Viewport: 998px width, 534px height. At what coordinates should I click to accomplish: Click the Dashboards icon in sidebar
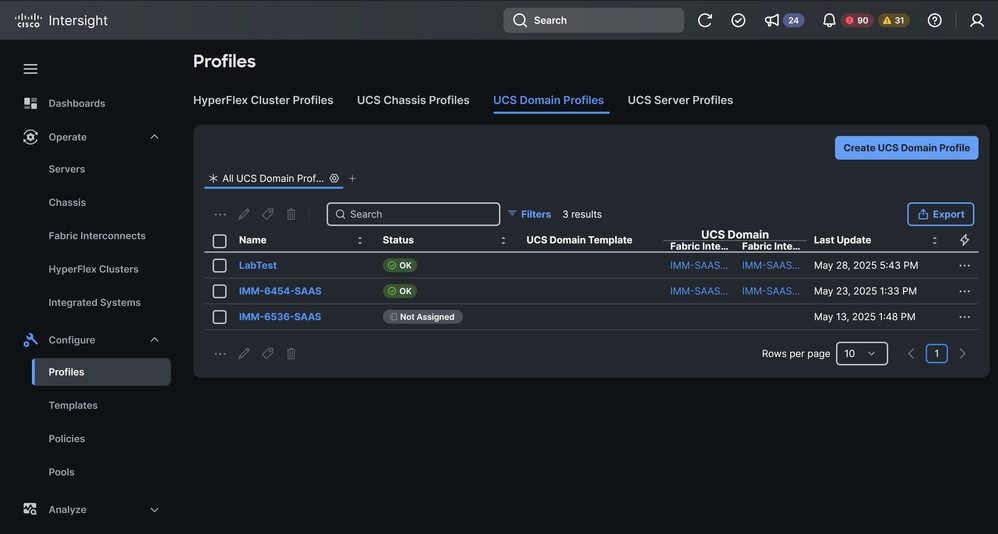pyautogui.click(x=30, y=103)
